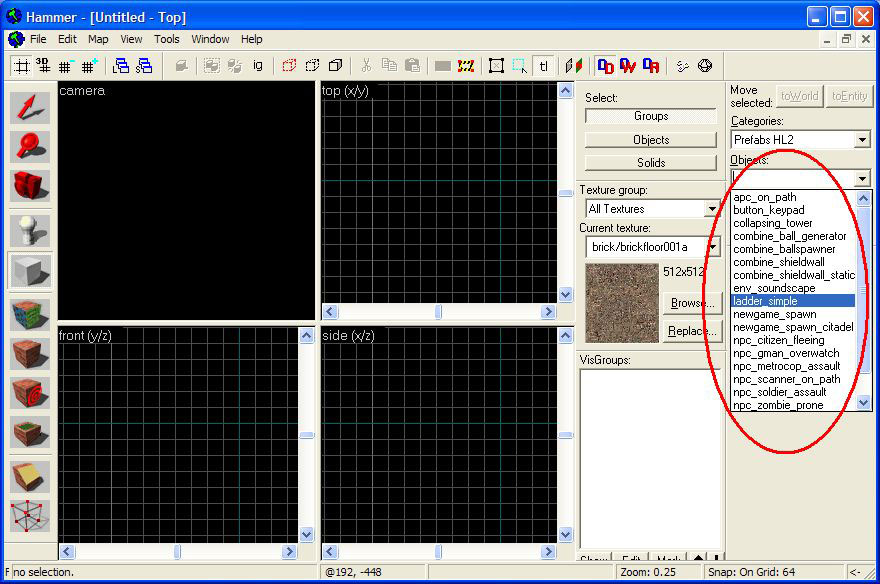Select the Magnify tool
Screen dimensions: 880x584
pos(30,146)
